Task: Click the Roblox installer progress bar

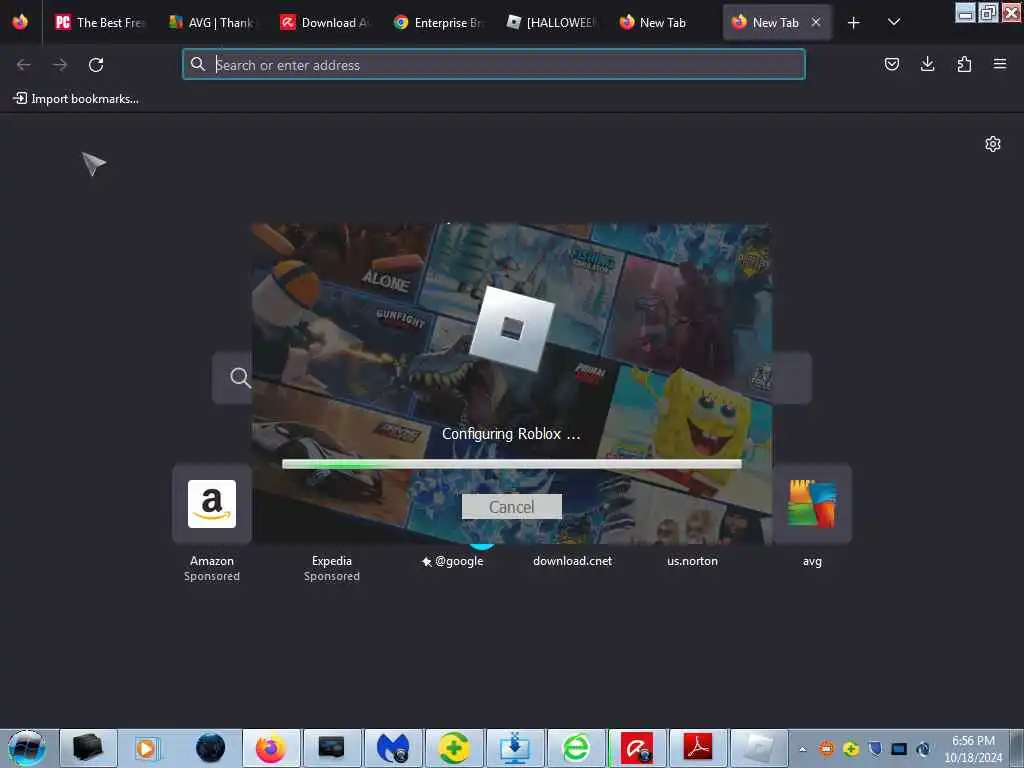Action: pyautogui.click(x=511, y=464)
